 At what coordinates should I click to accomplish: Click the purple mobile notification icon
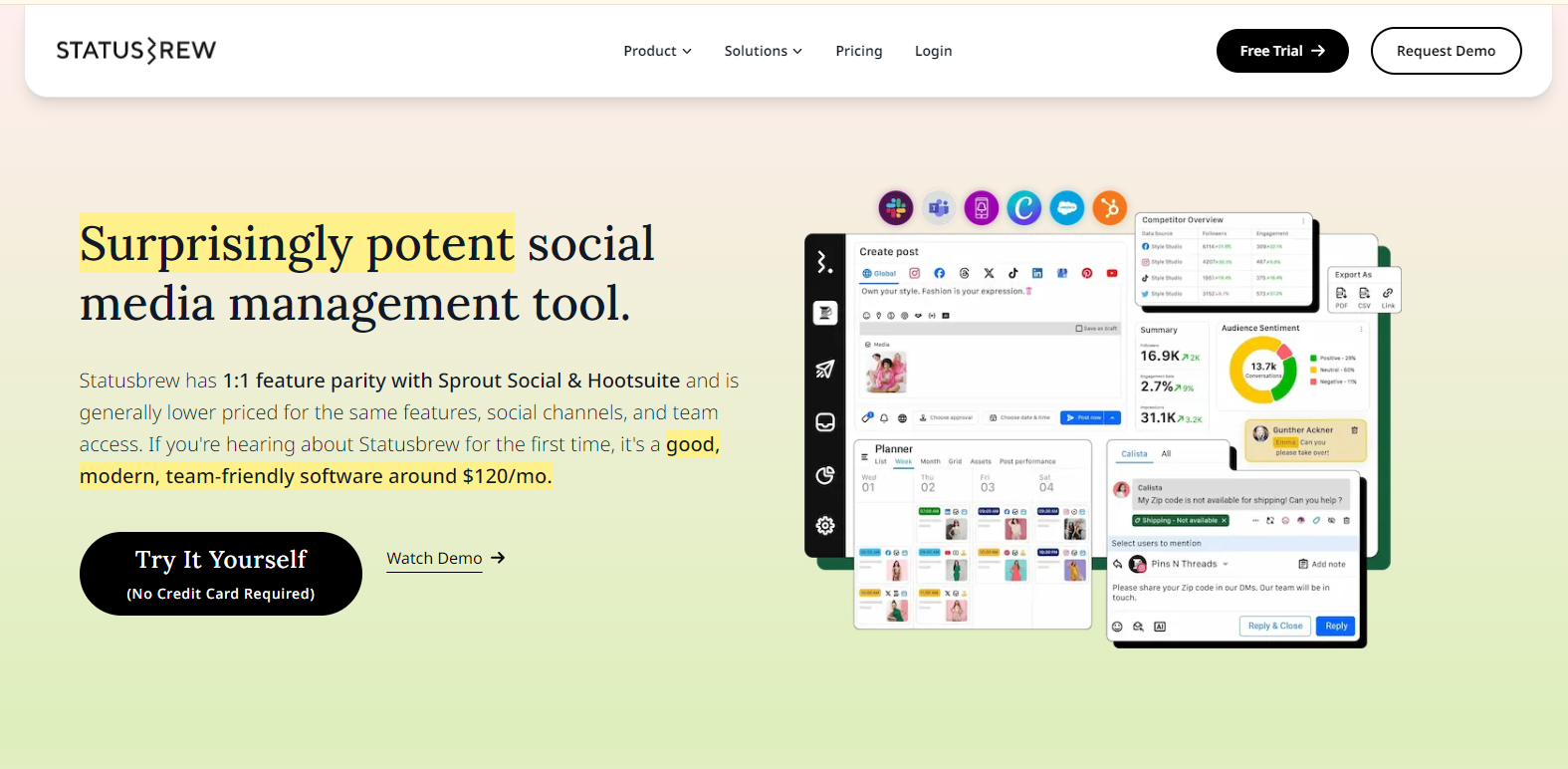point(982,208)
